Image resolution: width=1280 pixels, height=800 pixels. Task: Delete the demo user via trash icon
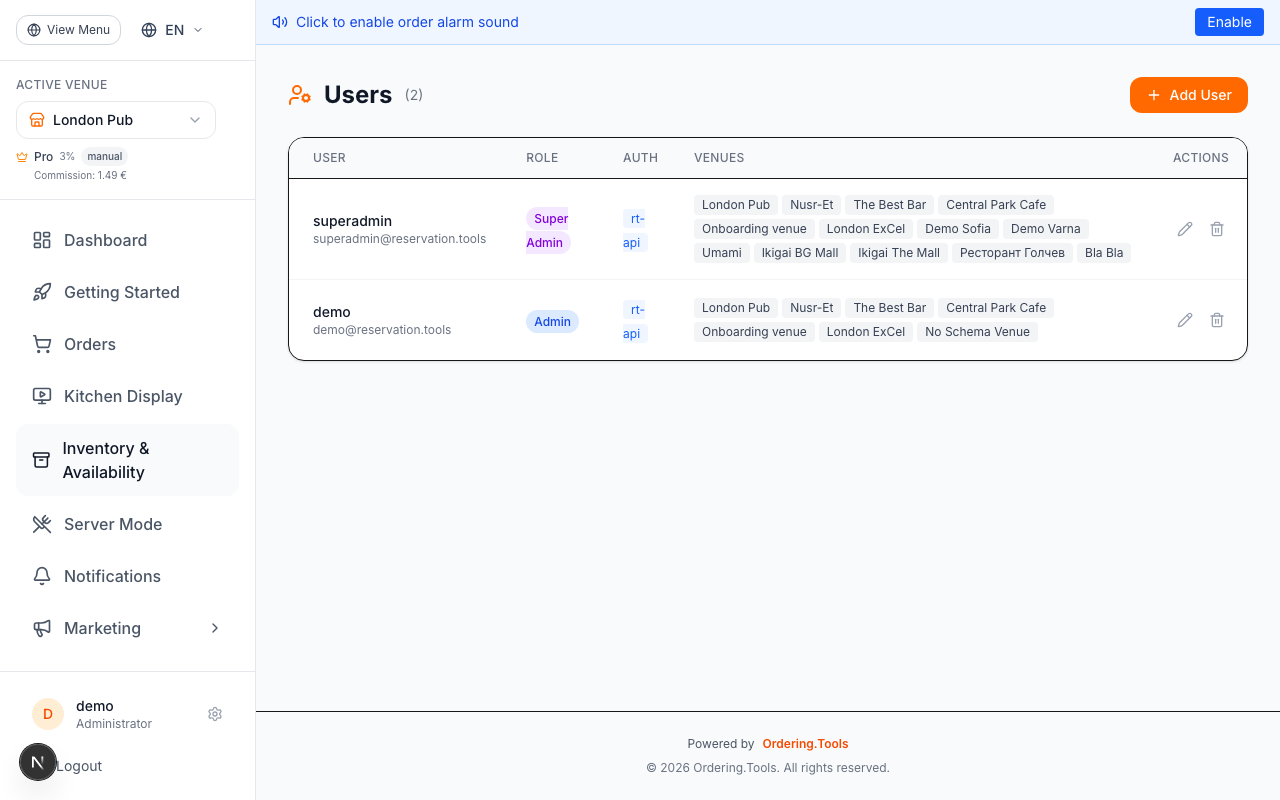[1217, 320]
